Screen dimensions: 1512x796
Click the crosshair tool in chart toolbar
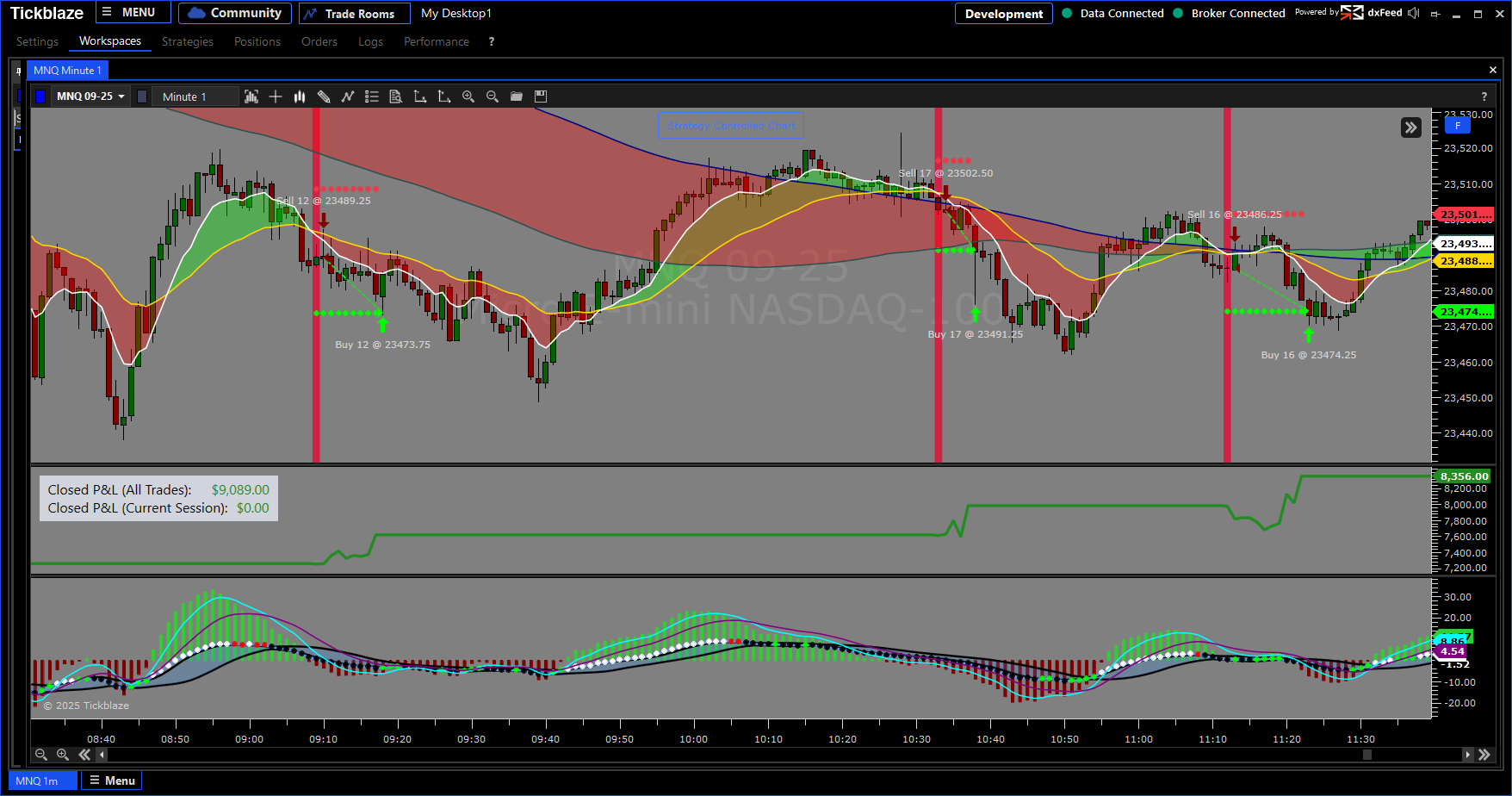(276, 96)
